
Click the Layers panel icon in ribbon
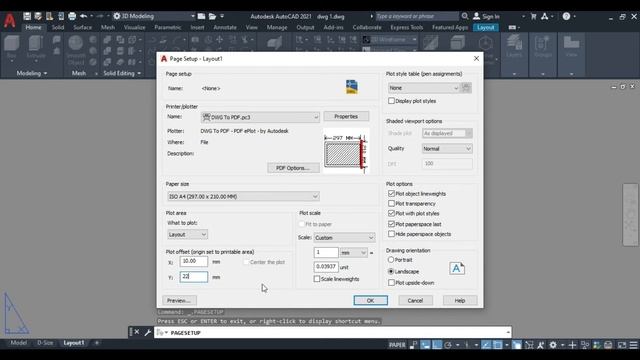514,46
